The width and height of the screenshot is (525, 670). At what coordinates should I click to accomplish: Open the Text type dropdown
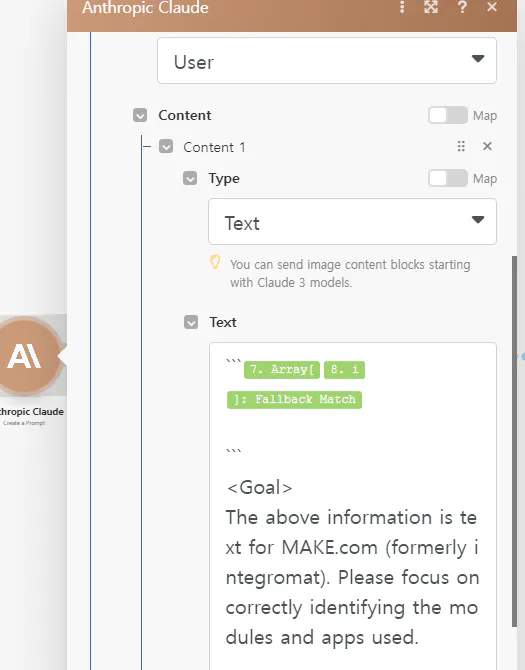point(352,221)
